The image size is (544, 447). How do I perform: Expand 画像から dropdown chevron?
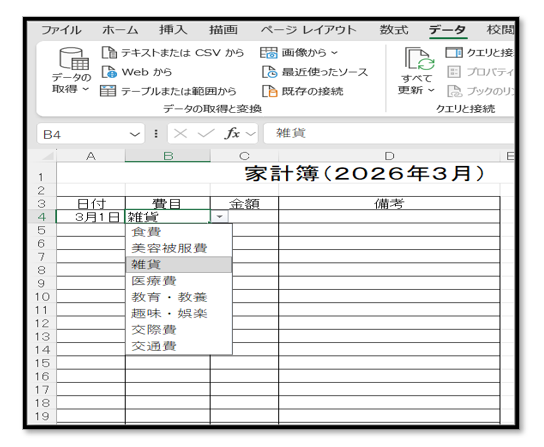334,53
